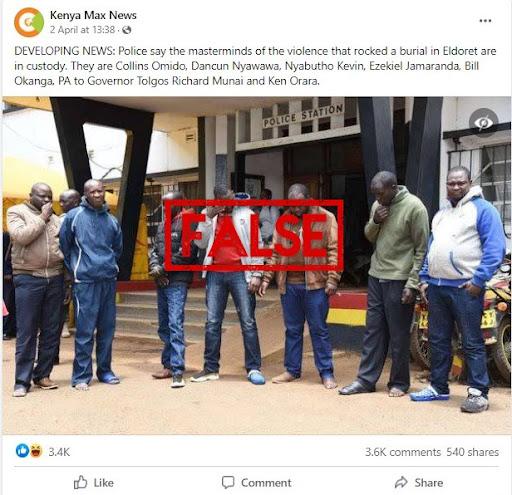Open the Kenya Max News page name

click(93, 15)
